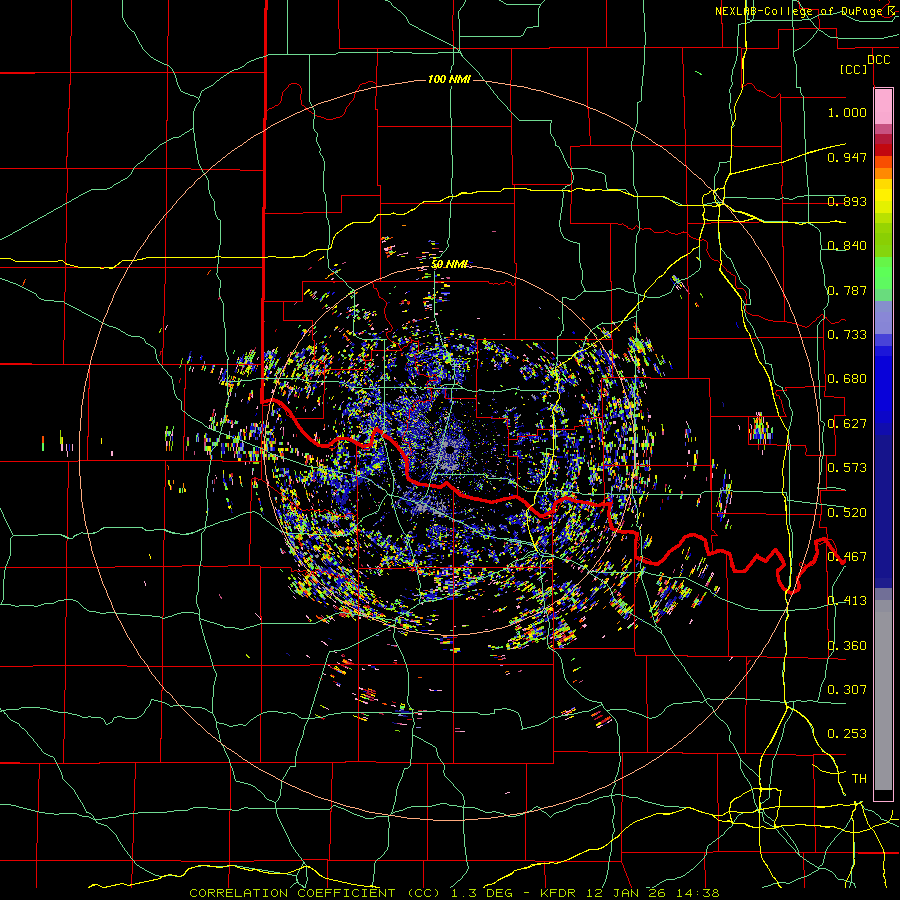Click the 0.253 legend value

tap(847, 734)
